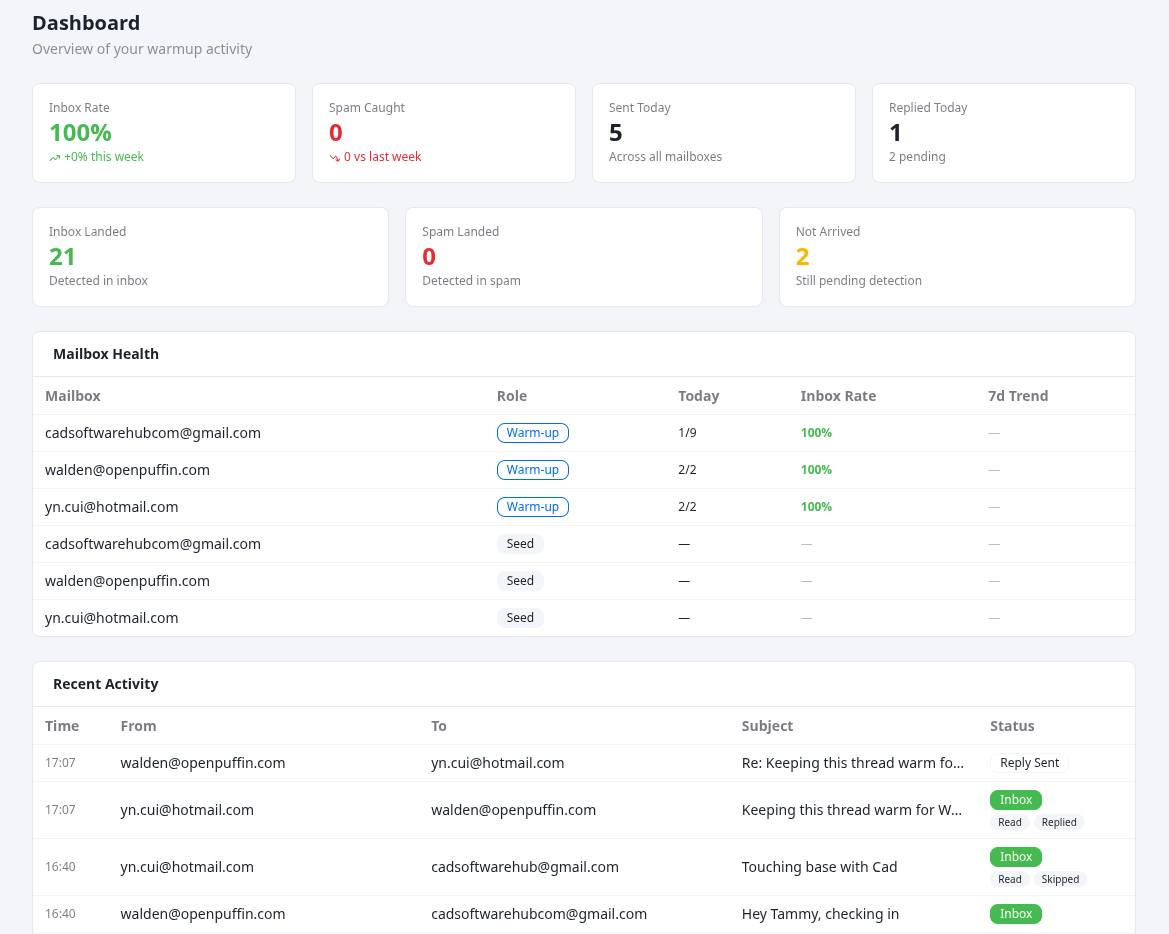
Task: Click the green Inbox badge for 'Touching base with Cad'
Action: [1015, 857]
